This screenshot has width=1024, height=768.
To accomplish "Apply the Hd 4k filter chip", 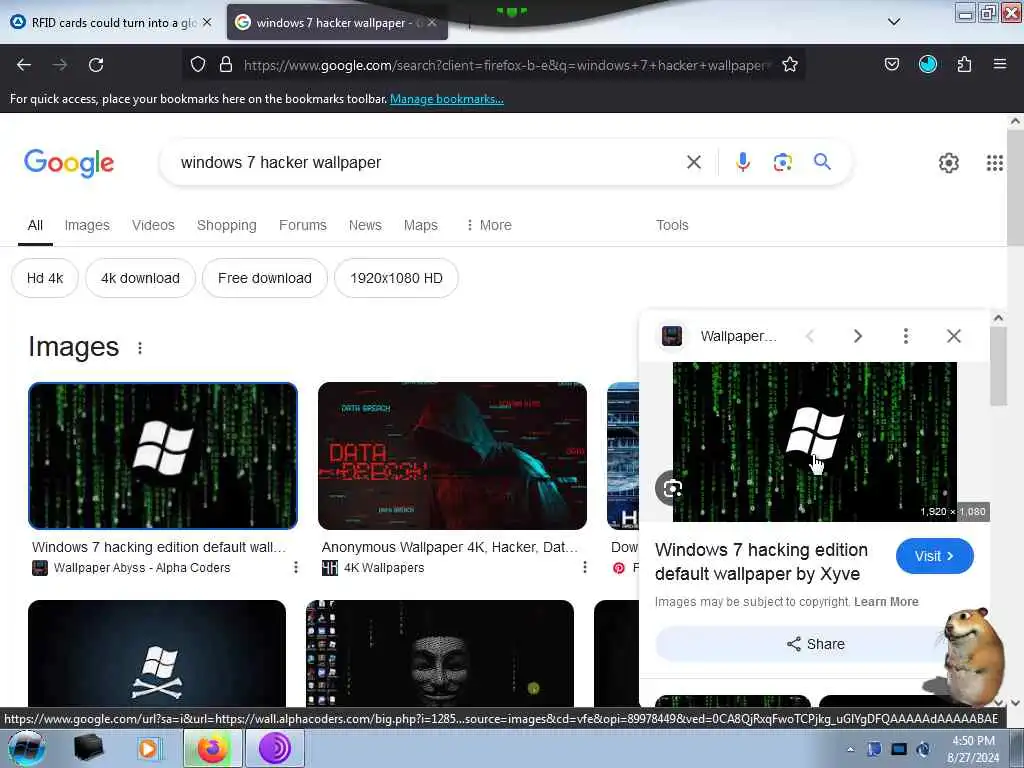I will [45, 278].
